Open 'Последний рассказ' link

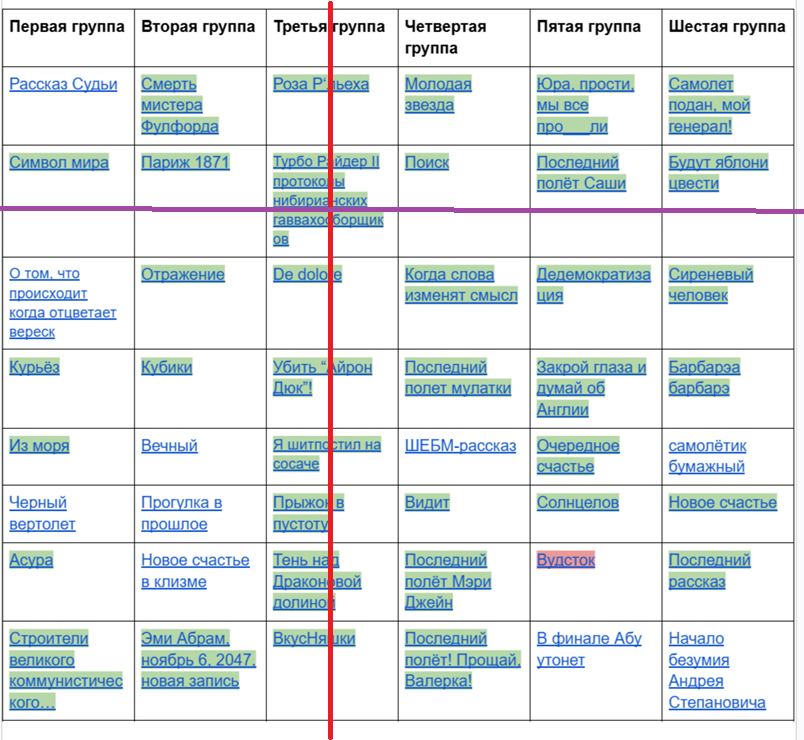709,571
